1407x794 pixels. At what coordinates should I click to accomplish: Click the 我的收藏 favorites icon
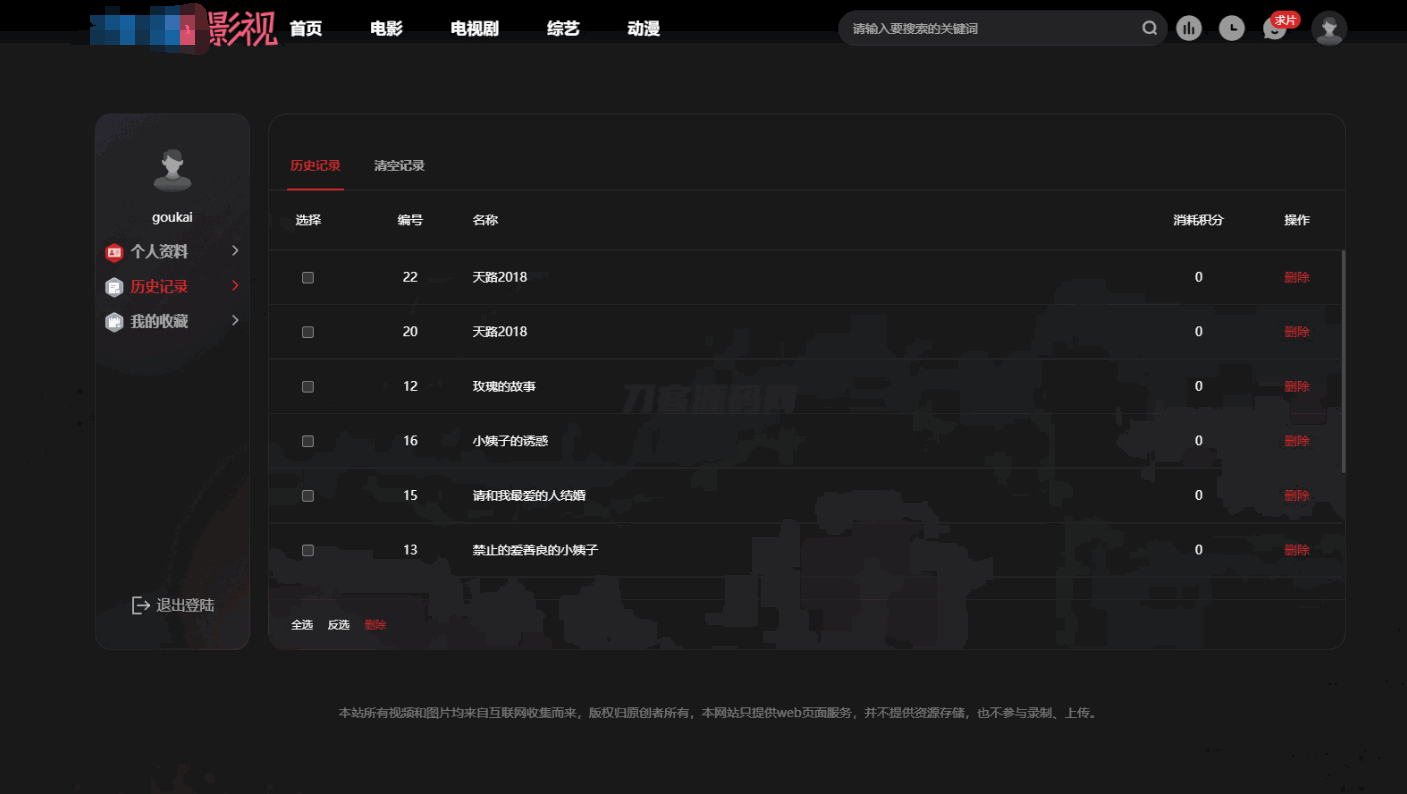pyautogui.click(x=114, y=322)
